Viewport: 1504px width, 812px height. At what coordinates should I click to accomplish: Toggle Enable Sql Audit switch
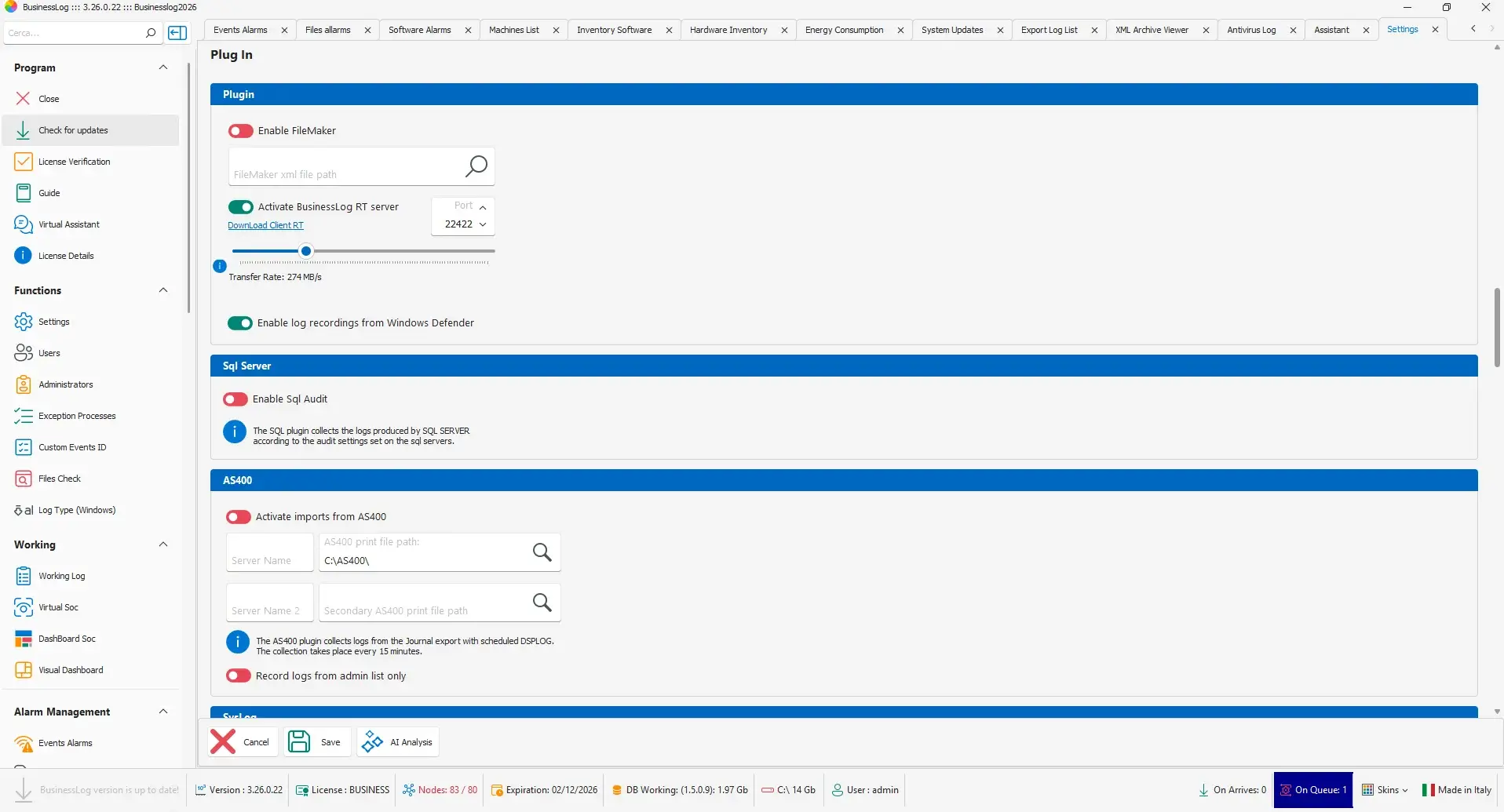pyautogui.click(x=235, y=399)
